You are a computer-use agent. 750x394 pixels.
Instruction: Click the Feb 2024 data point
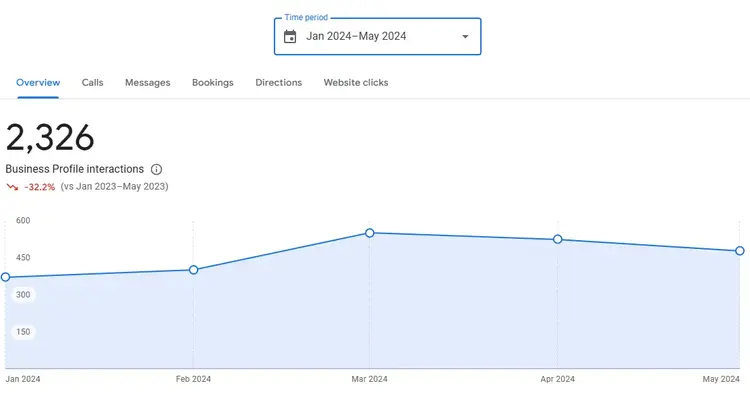coord(193,270)
